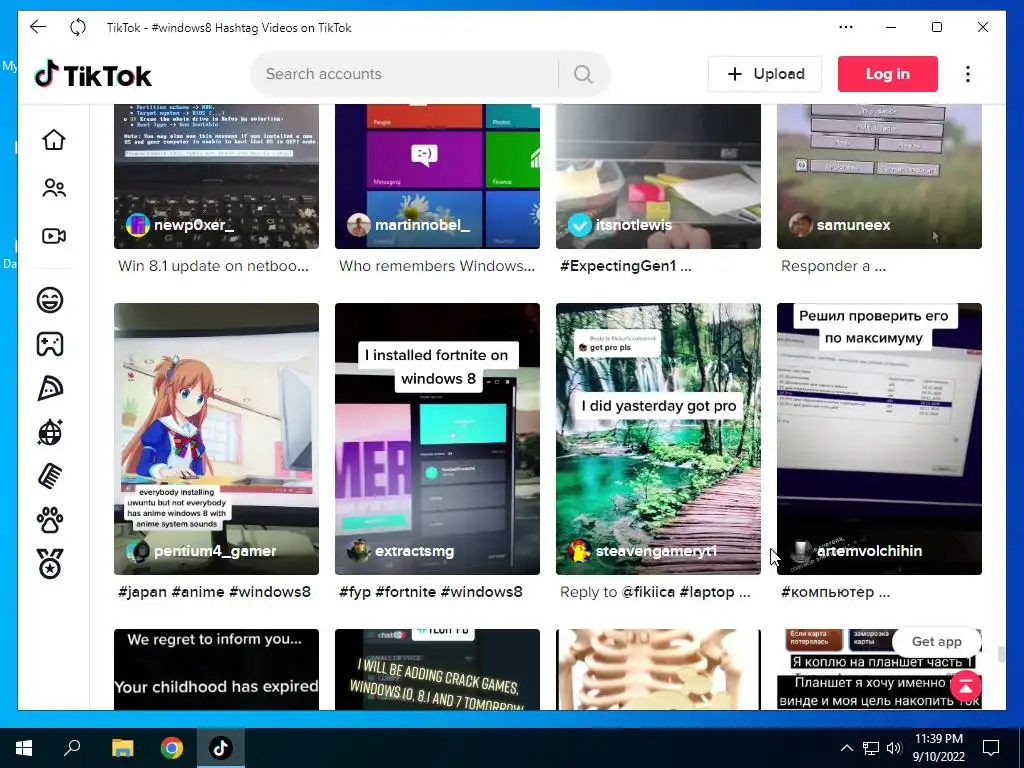The height and width of the screenshot is (768, 1024).
Task: Open the Home feed icon in sidebar
Action: click(54, 140)
